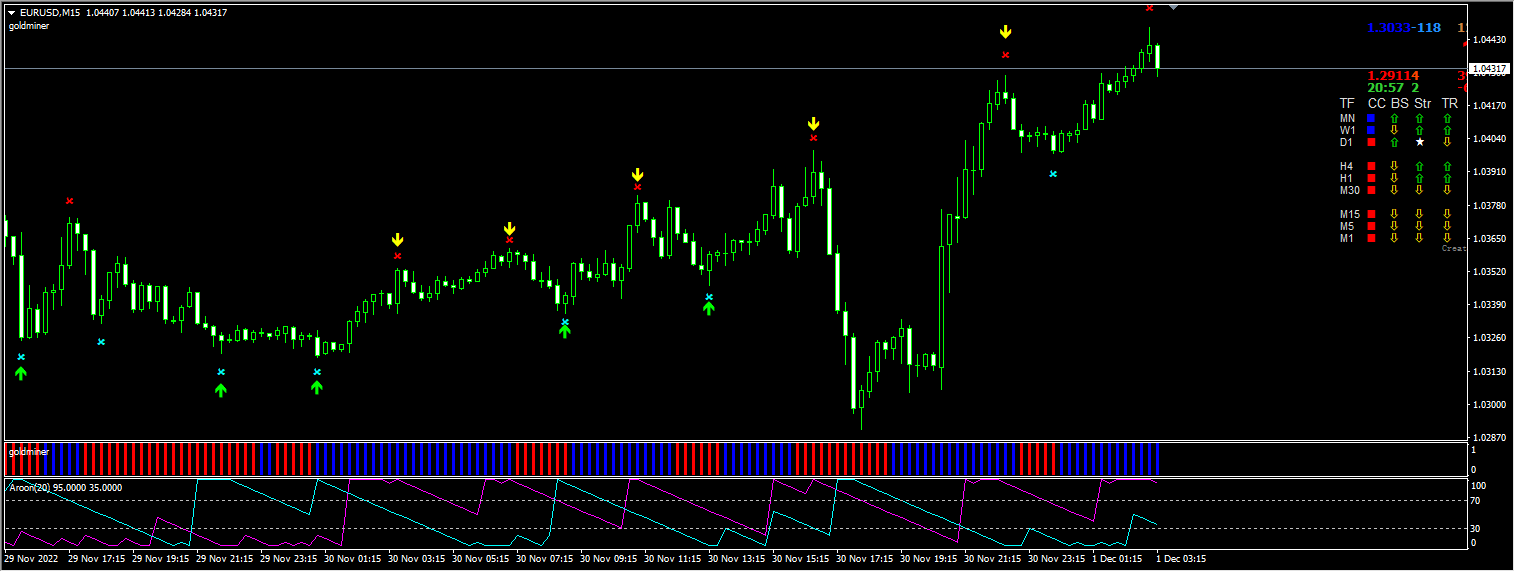Click the M30 row TR down arrow
The height and width of the screenshot is (572, 1515).
point(1447,190)
